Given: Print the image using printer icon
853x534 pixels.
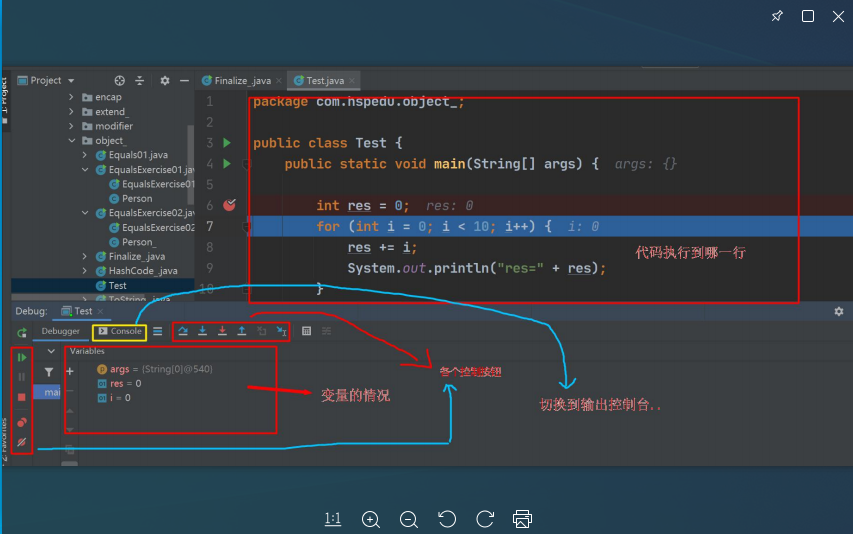Looking at the screenshot, I should pyautogui.click(x=522, y=519).
